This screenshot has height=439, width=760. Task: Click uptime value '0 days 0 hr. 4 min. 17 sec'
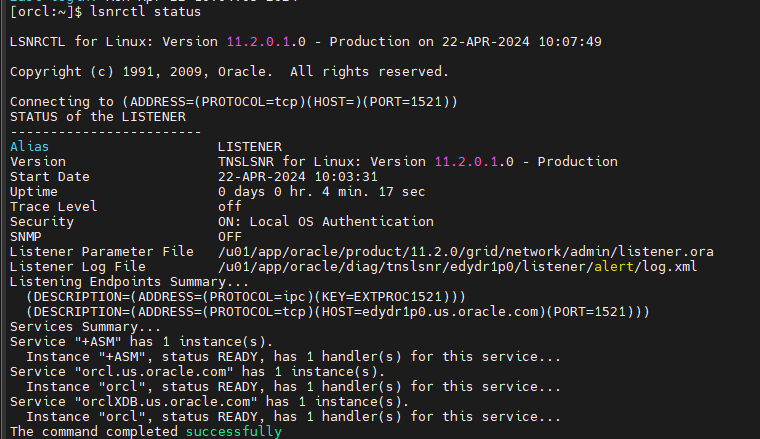[x=321, y=192]
